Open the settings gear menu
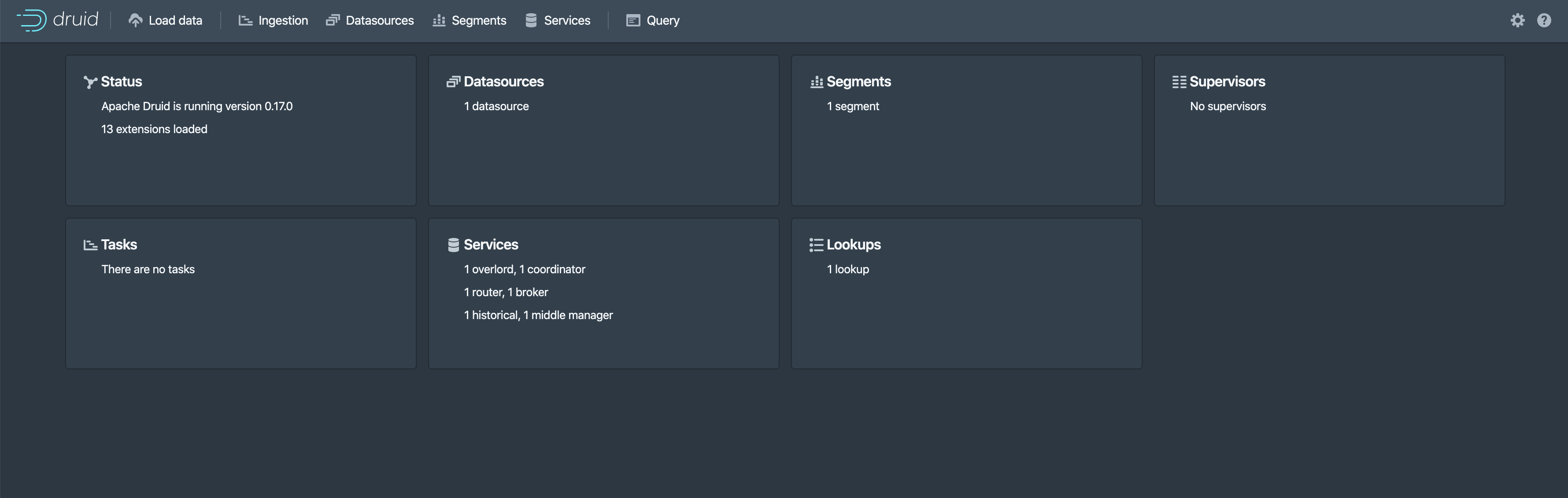 (1517, 20)
